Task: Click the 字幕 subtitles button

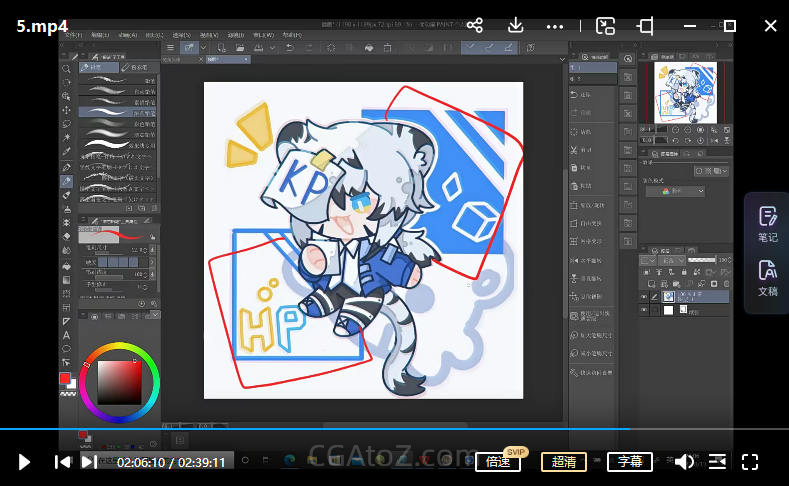Action: (x=629, y=462)
